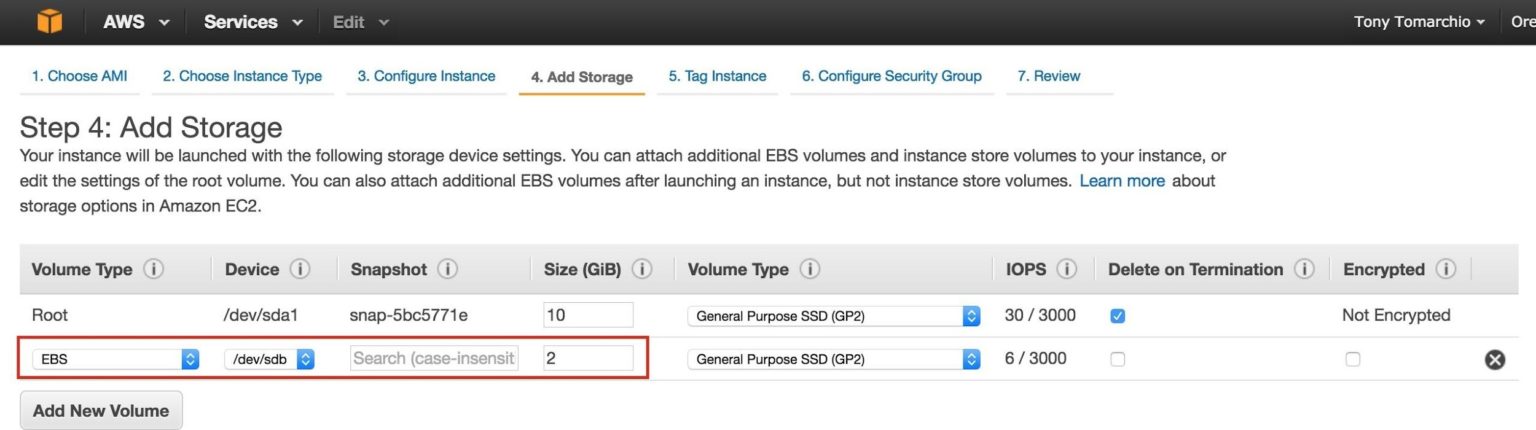Click info icon next to Delete on Termination
The height and width of the screenshot is (430, 1536).
point(1304,270)
